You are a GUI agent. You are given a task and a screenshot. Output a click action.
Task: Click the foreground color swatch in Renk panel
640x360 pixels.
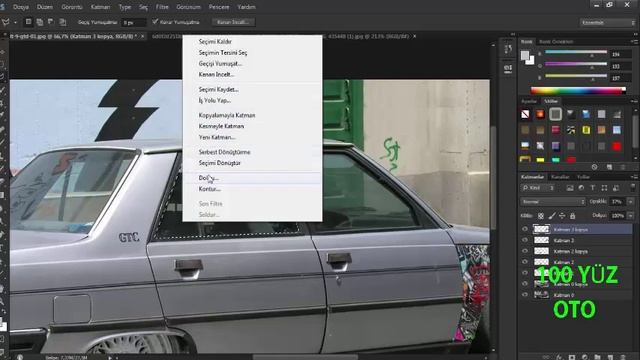525,55
